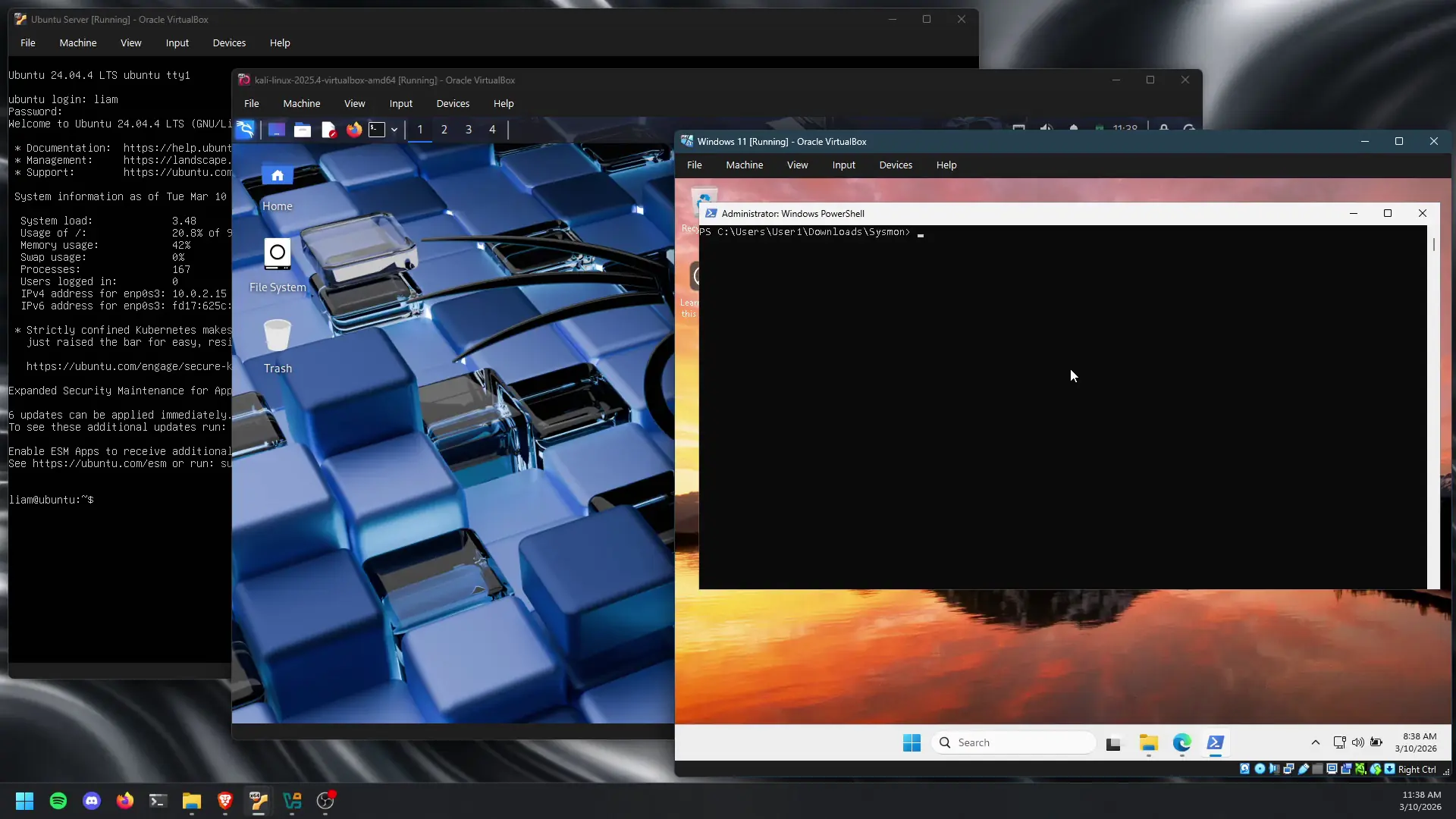Screen dimensions: 1456x819
Task: Switch to Kali workspace 1
Action: [x=420, y=130]
